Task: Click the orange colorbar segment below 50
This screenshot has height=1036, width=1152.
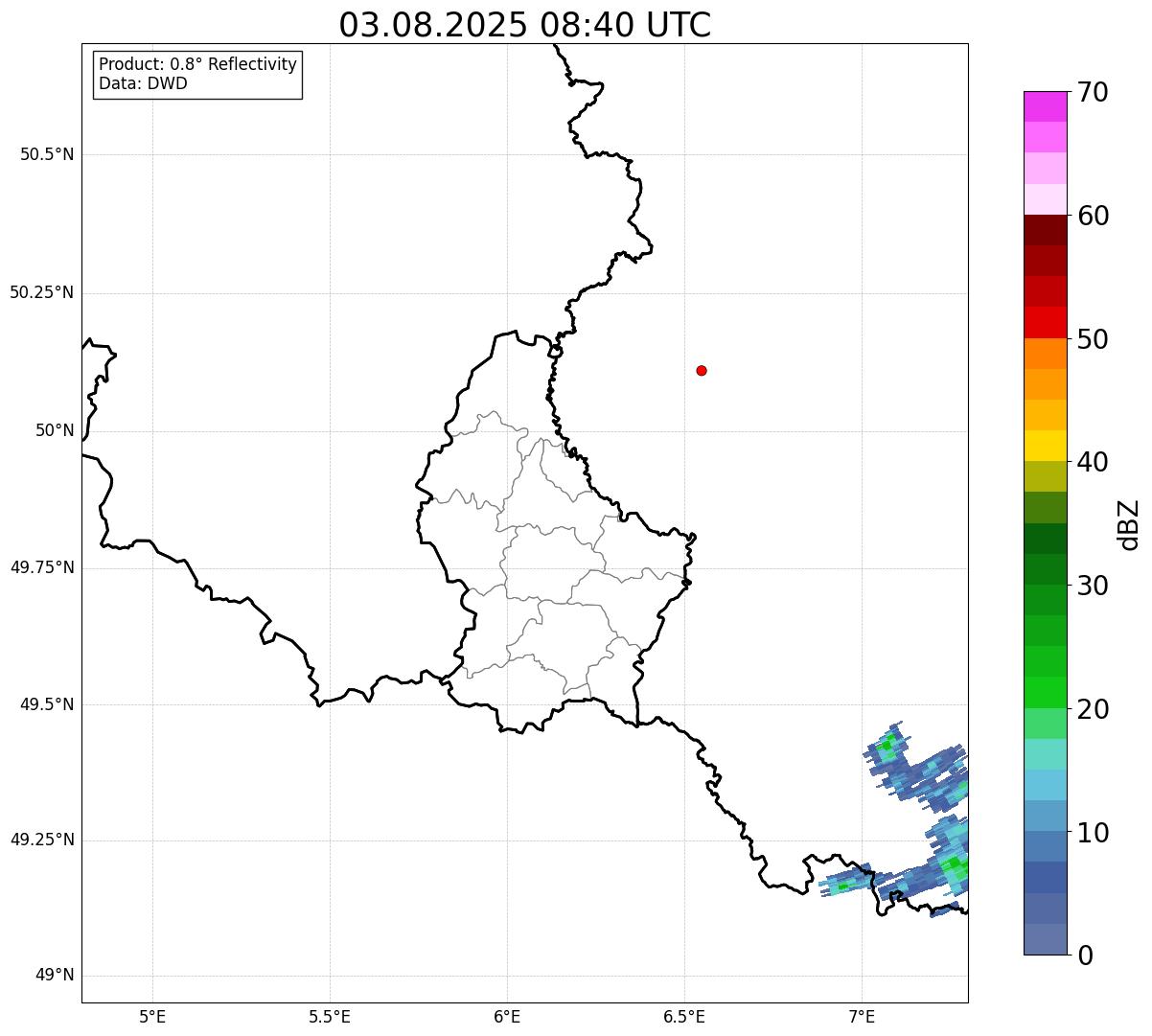Action: tap(1045, 354)
